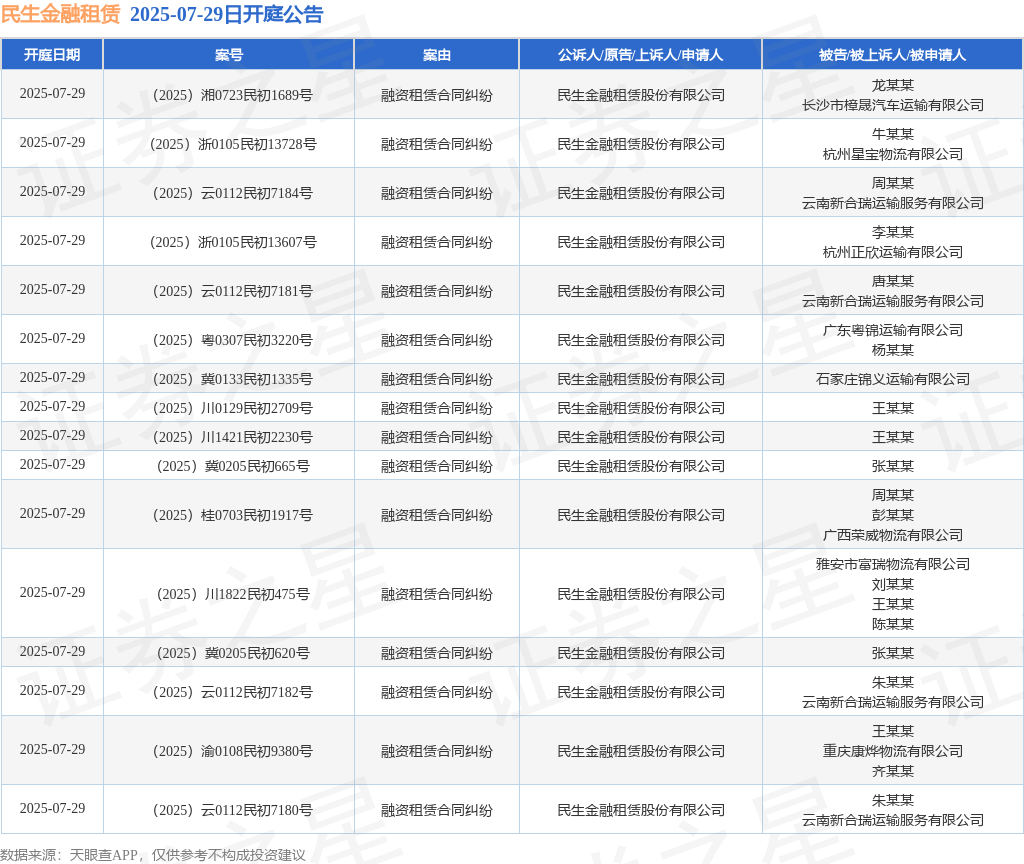Click case number 云0112民初7182号
1024x864 pixels.
click(x=232, y=692)
